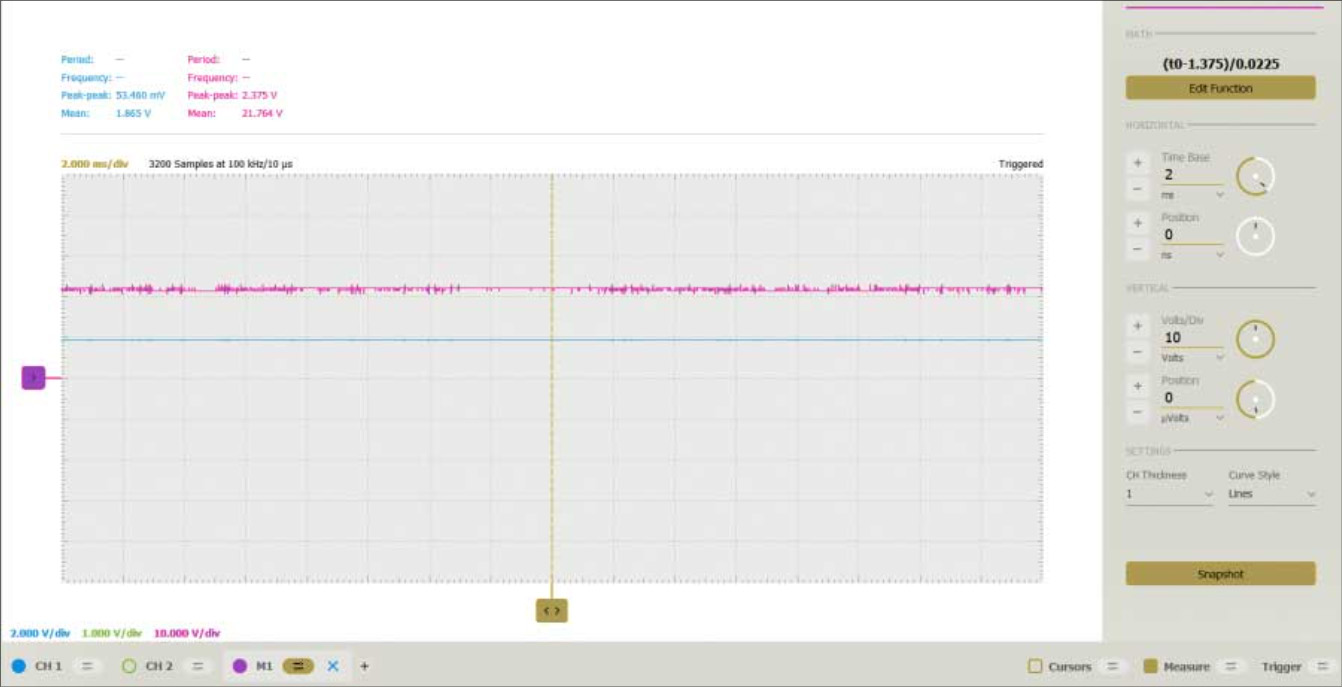Viewport: 1342px width, 687px height.
Task: Click the Snapshot button
Action: click(x=1220, y=574)
